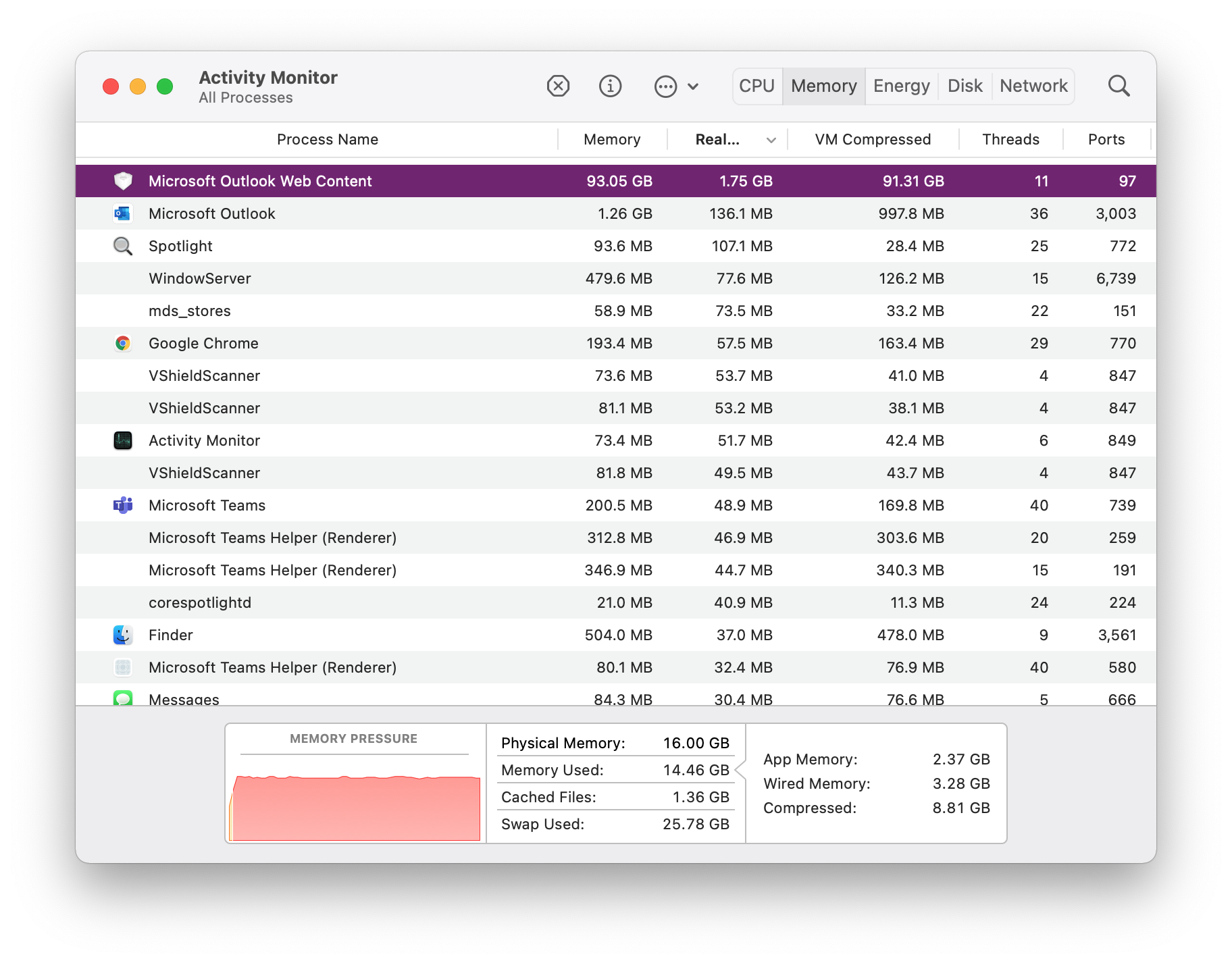
Task: Sort by the Threads column header
Action: [1010, 139]
